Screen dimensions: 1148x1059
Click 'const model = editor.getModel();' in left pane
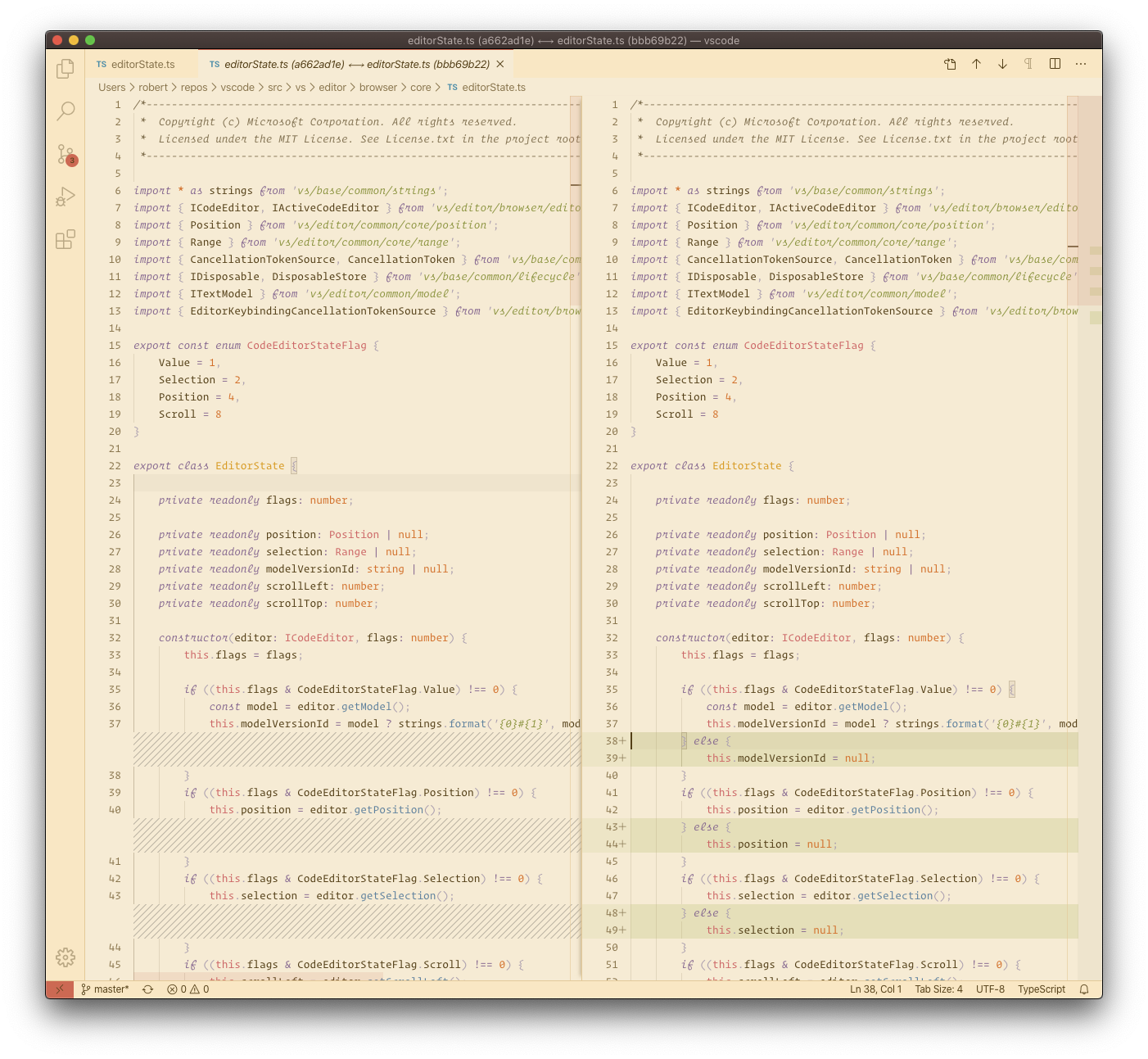pos(310,706)
